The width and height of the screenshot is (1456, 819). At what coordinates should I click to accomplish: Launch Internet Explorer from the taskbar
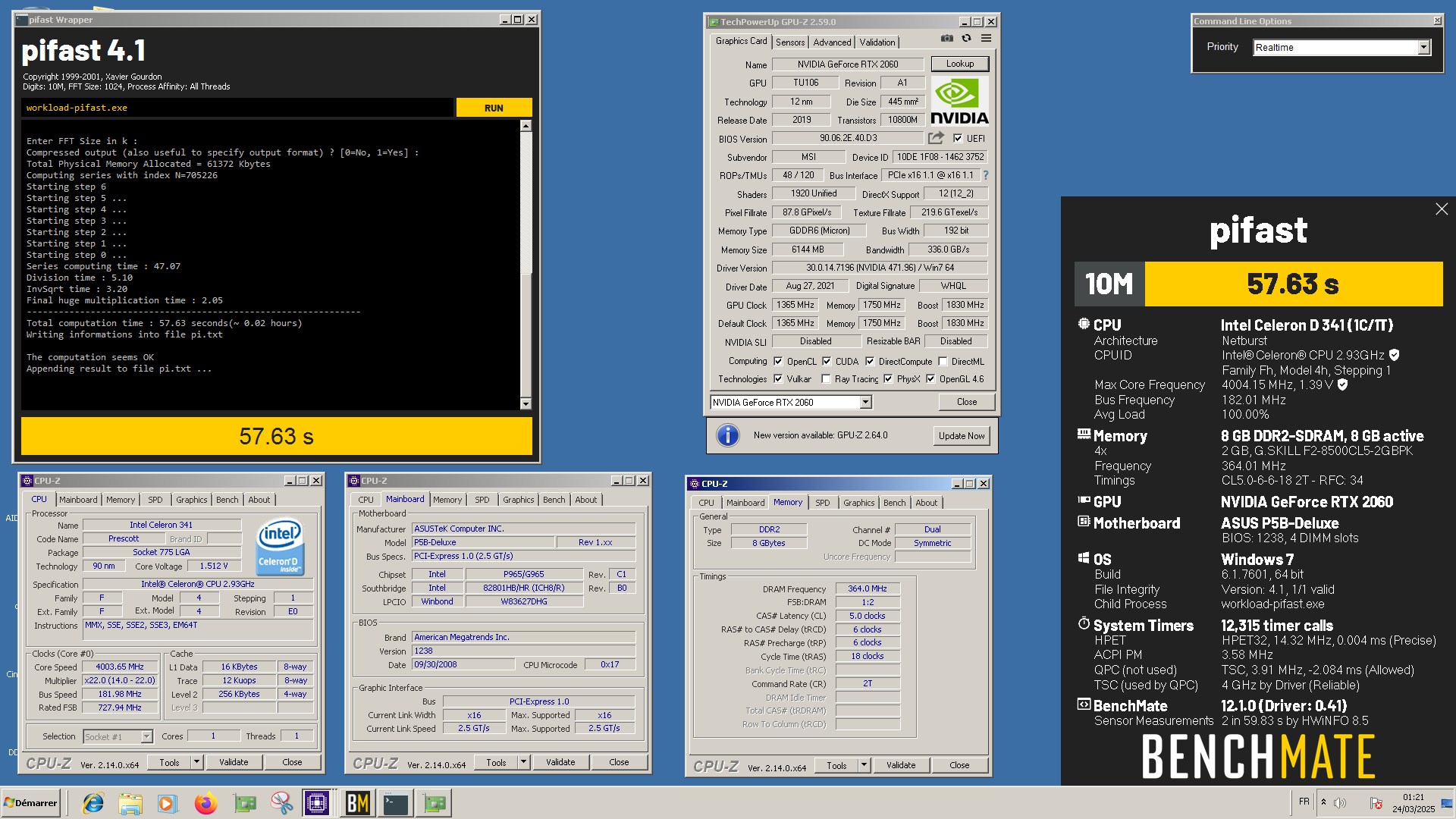pyautogui.click(x=93, y=803)
